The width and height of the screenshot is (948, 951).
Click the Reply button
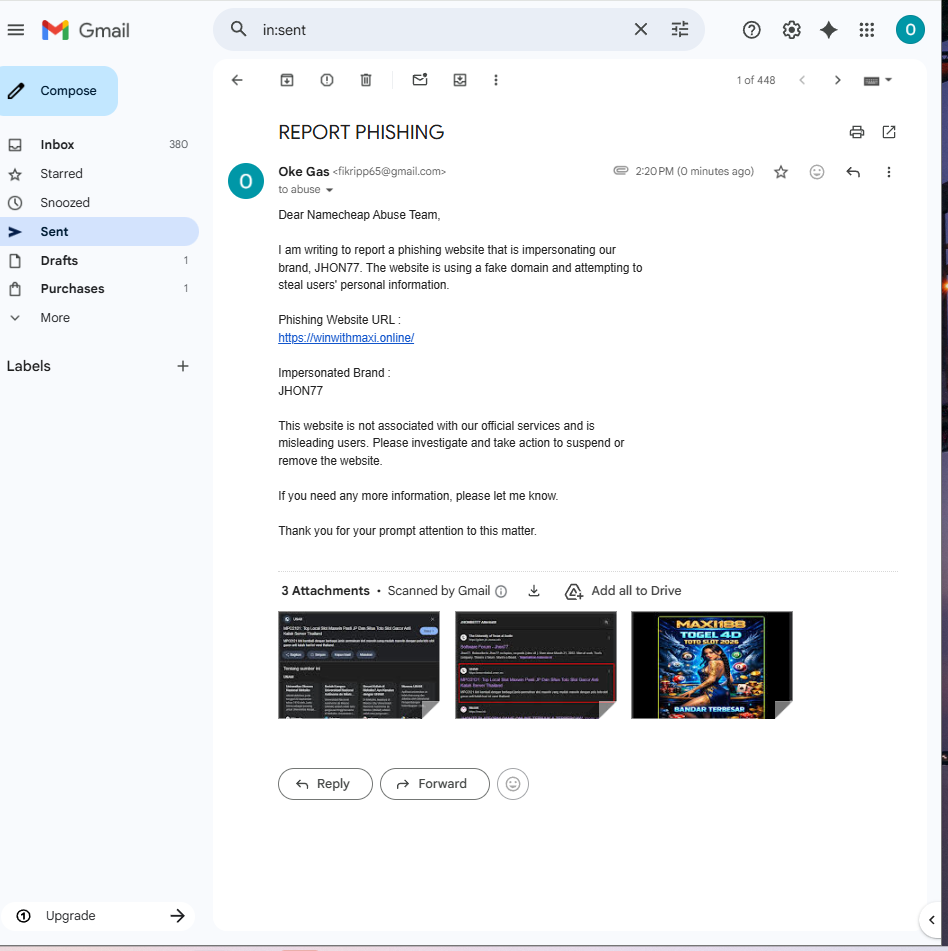[x=325, y=784]
